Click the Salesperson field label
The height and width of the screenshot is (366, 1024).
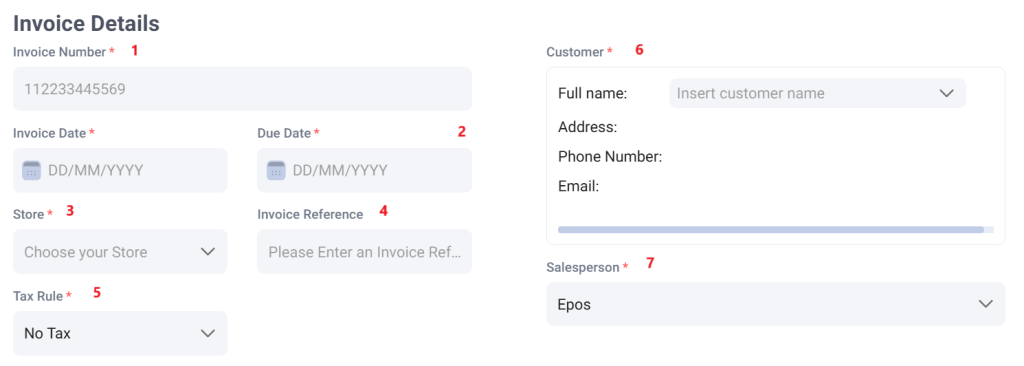(x=583, y=267)
